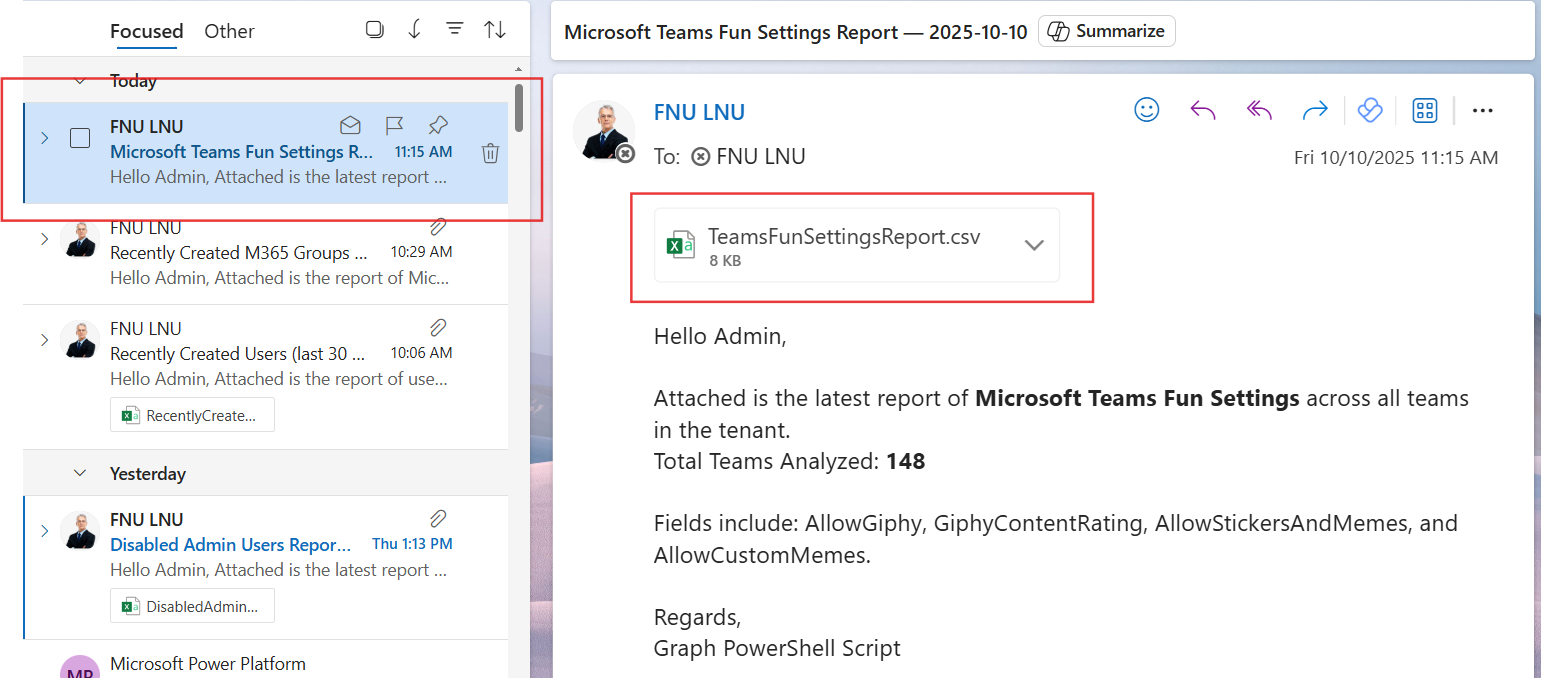The height and width of the screenshot is (678, 1541).
Task: Forward the email using arrow icon
Action: pos(1314,110)
